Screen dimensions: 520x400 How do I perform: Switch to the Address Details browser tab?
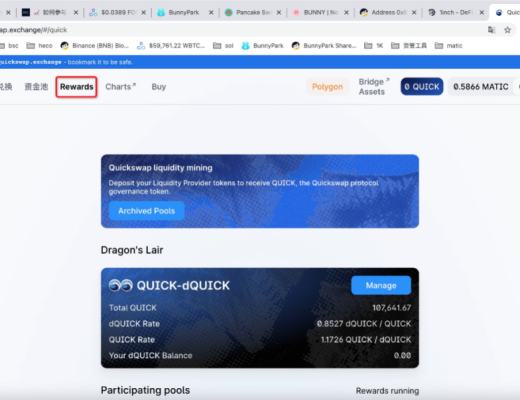point(387,12)
